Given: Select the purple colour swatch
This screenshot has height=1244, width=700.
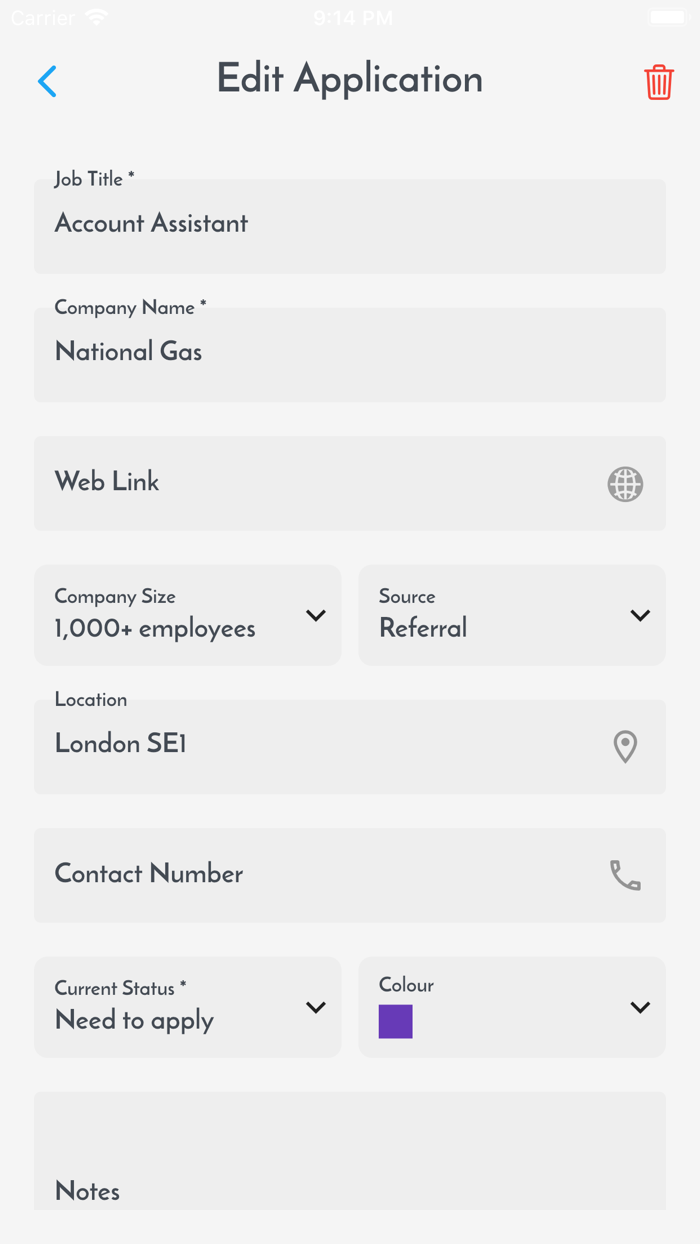Looking at the screenshot, I should pyautogui.click(x=396, y=1021).
